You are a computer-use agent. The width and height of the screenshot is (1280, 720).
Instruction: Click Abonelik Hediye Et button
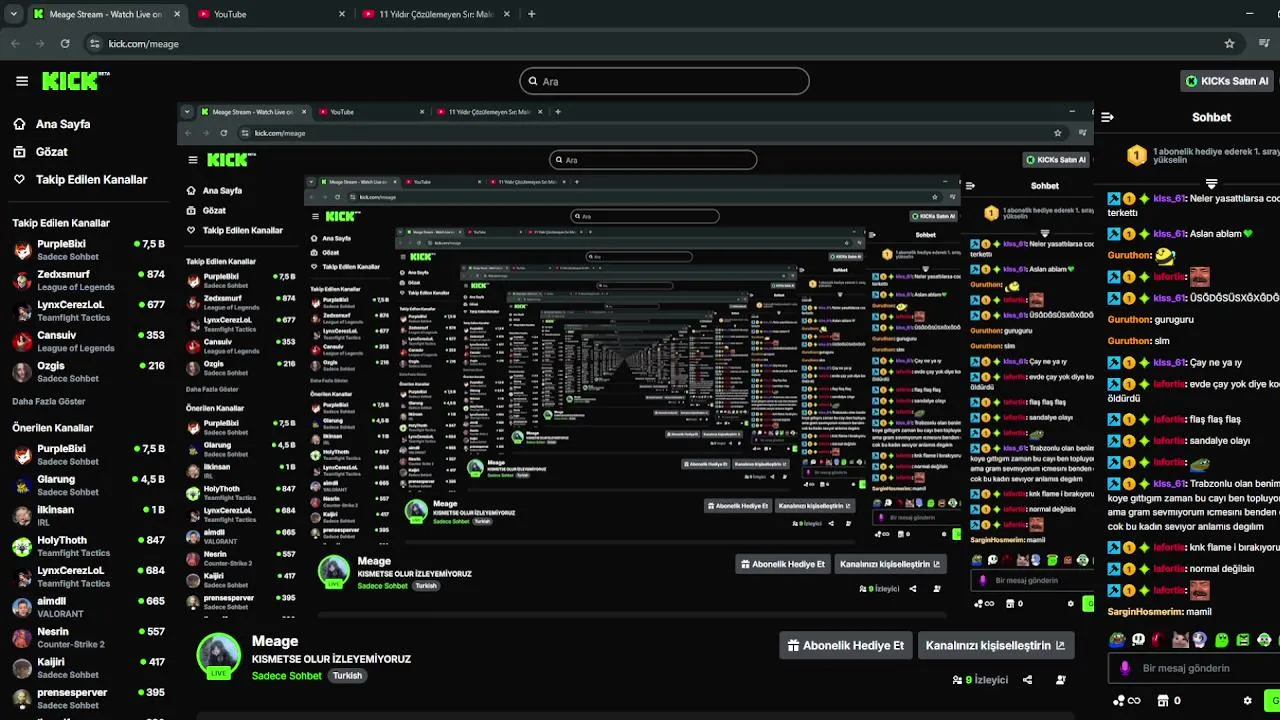(846, 645)
